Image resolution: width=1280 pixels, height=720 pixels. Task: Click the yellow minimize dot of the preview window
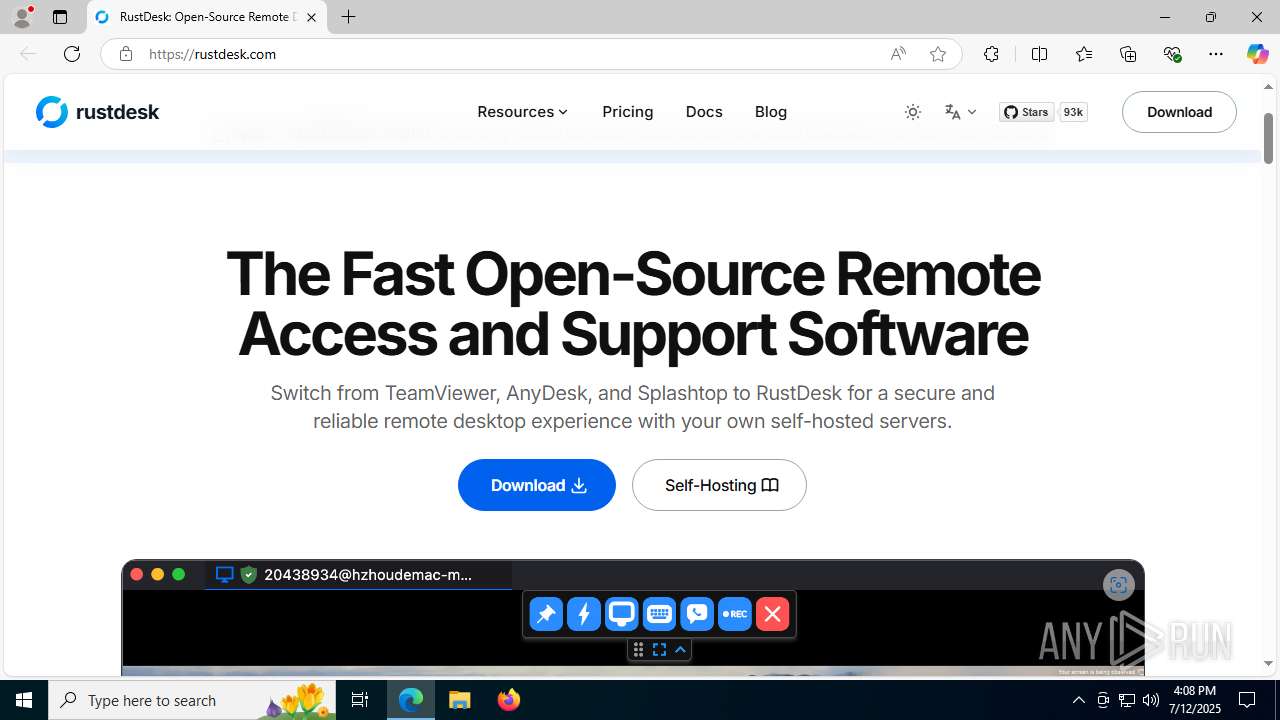pos(157,574)
